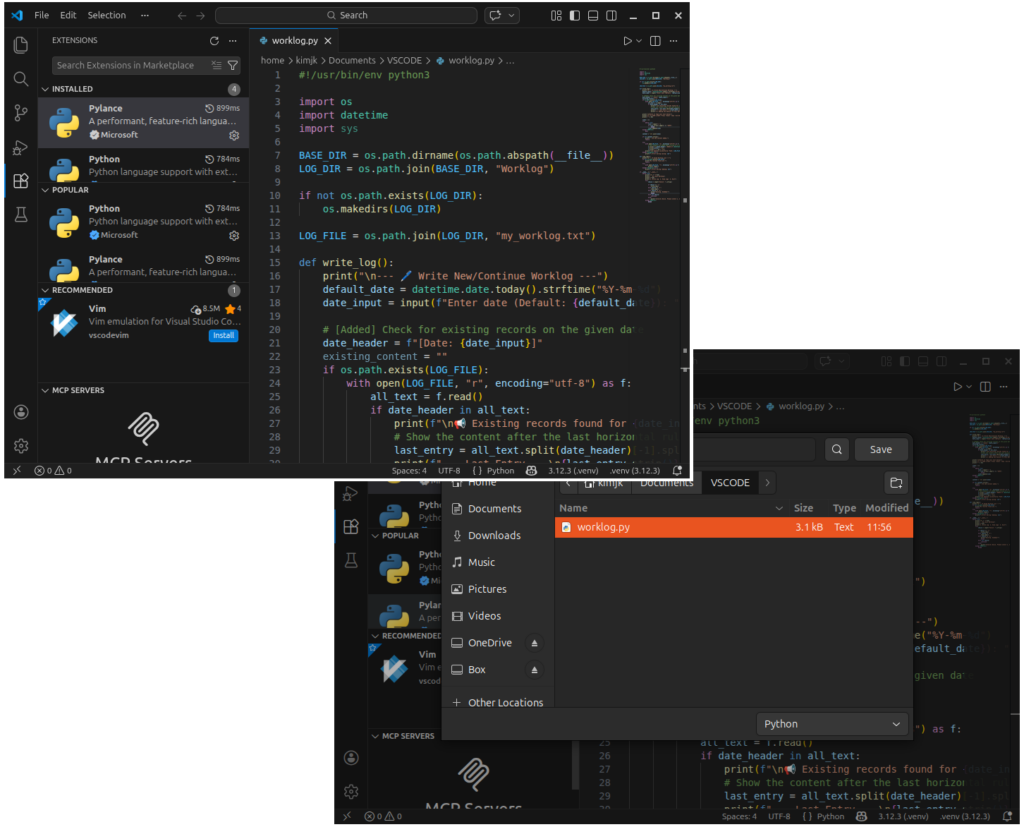Click the Save button in file dialog
The height and width of the screenshot is (827, 1024).
(x=880, y=450)
